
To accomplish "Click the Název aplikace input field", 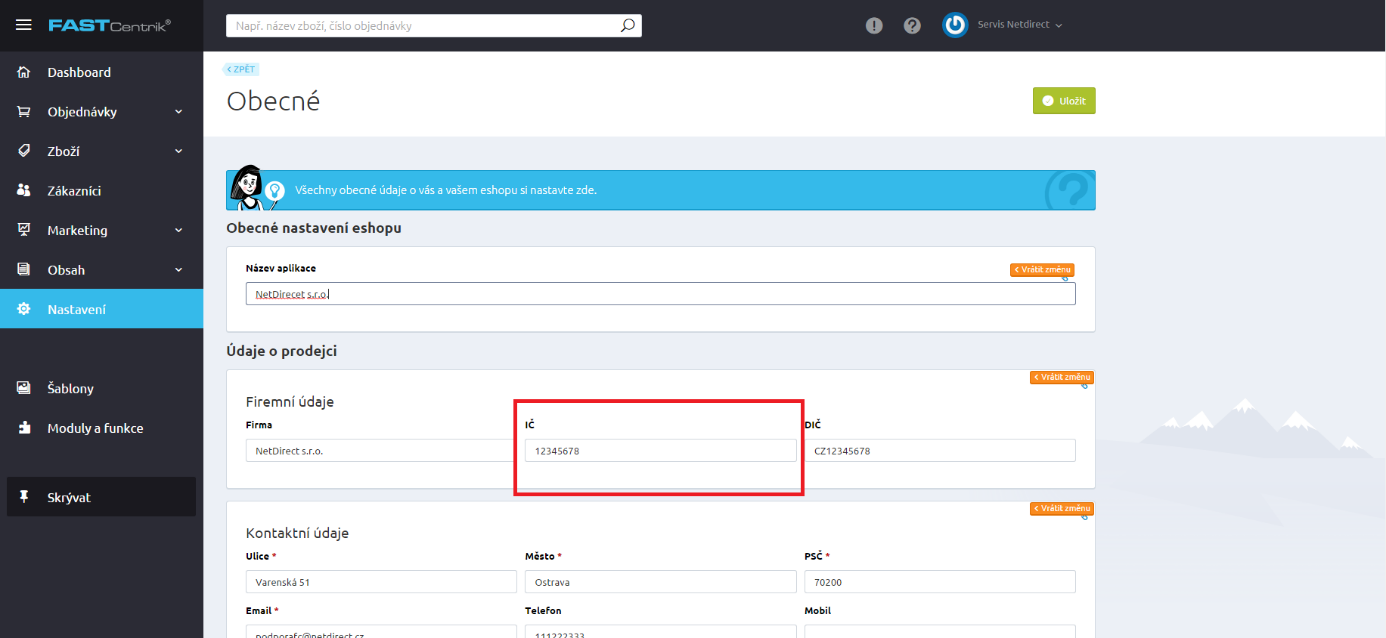I will click(661, 294).
